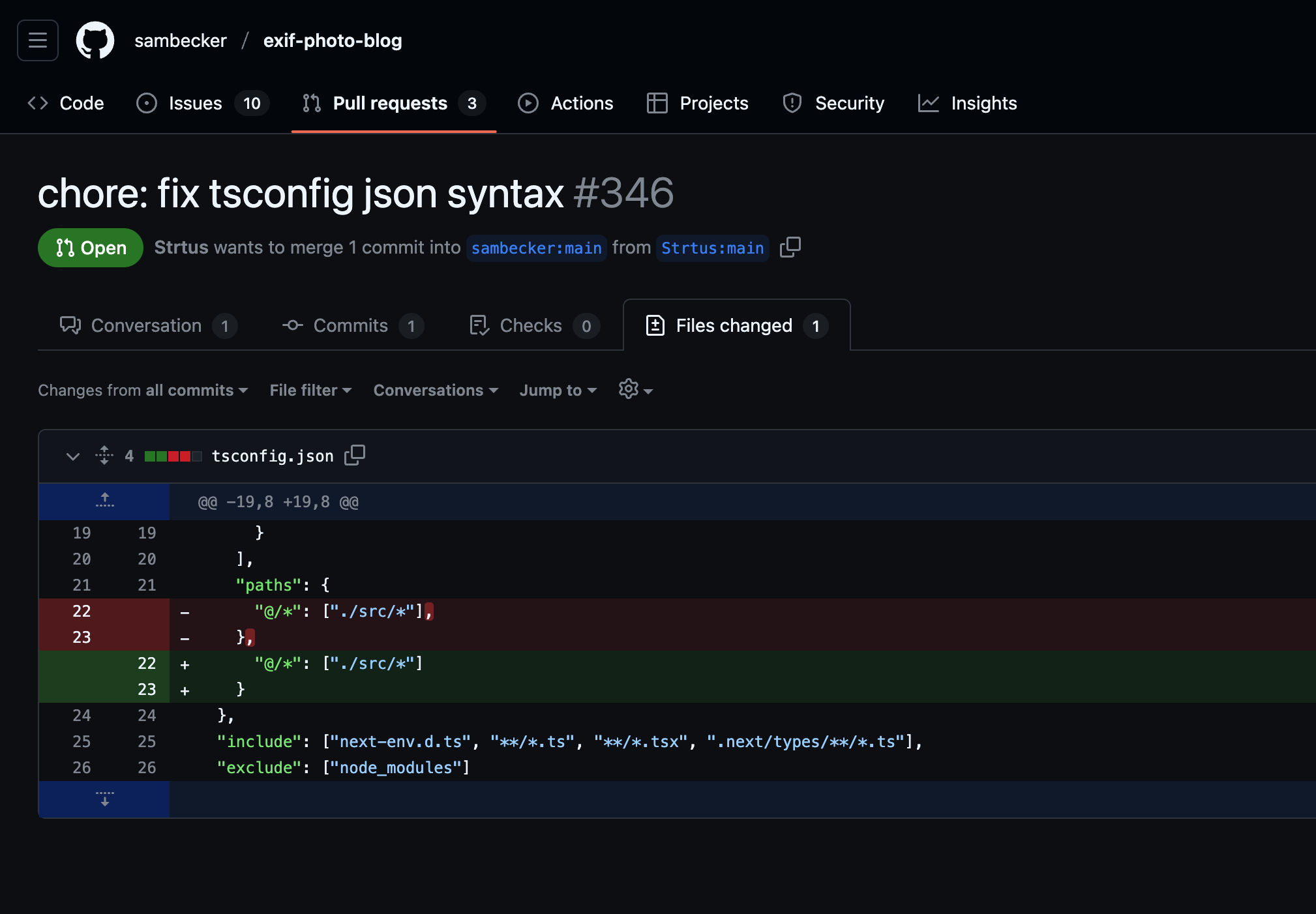1316x914 pixels.
Task: Open the File filter dropdown
Action: (310, 390)
